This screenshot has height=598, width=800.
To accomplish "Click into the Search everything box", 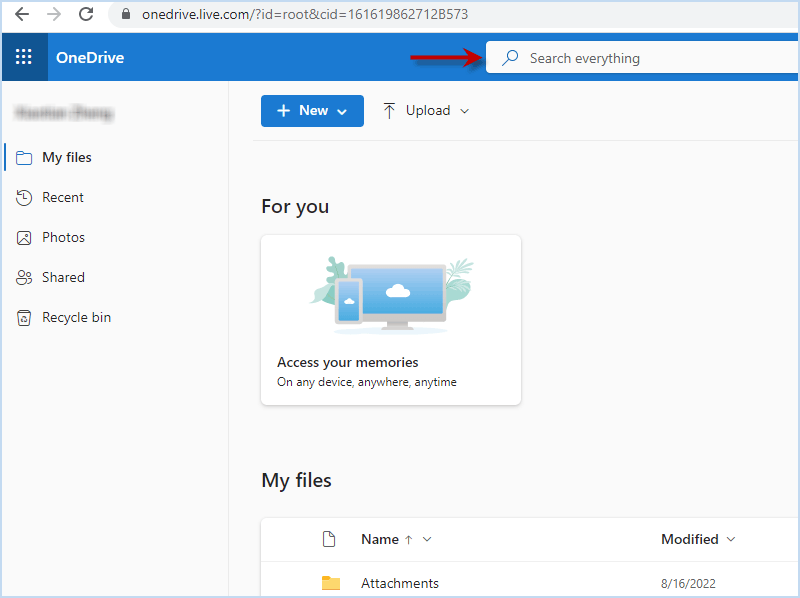I will [643, 58].
